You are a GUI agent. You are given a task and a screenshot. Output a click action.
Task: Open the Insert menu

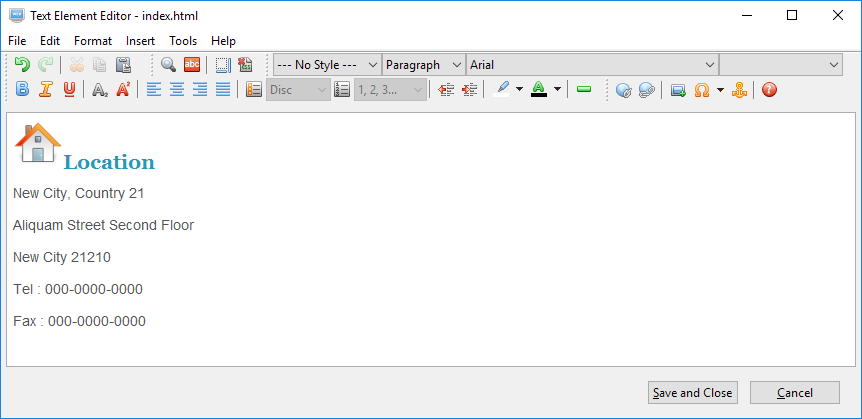(x=141, y=41)
